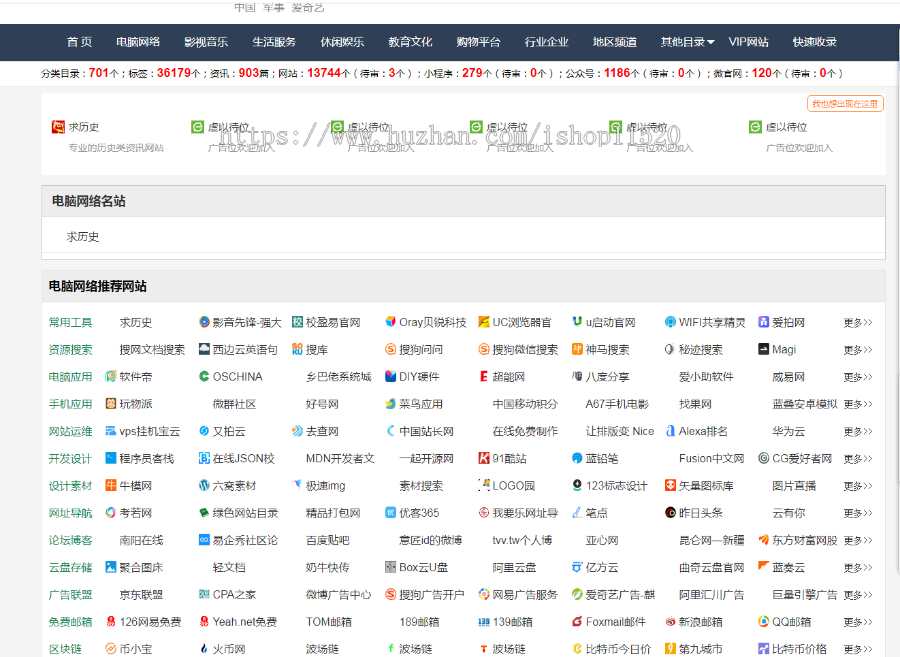Open the 资源搜索 category link
The height and width of the screenshot is (657, 900).
point(71,349)
